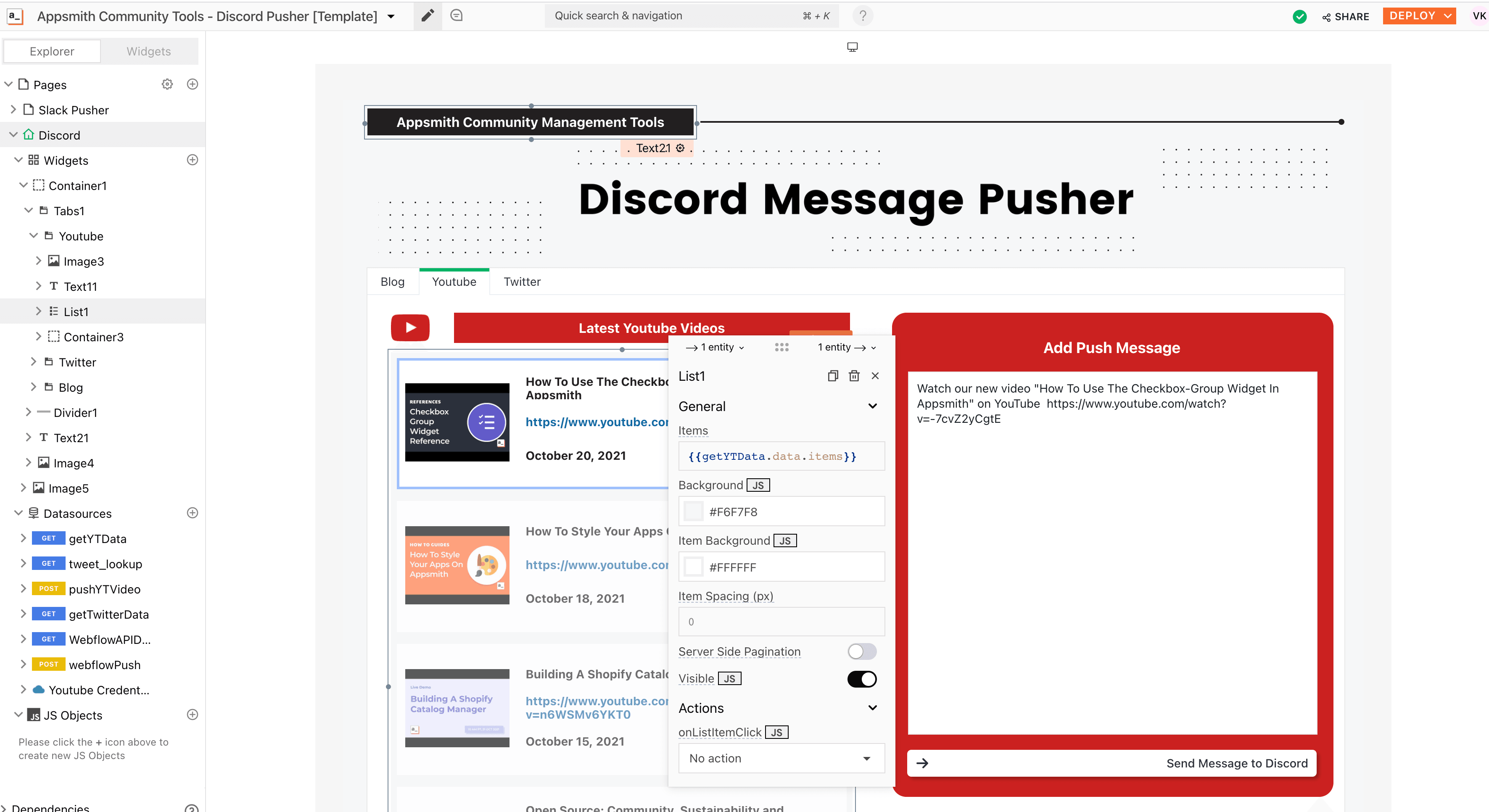
Task: Expand the Twitter tab in tree
Action: click(x=34, y=362)
